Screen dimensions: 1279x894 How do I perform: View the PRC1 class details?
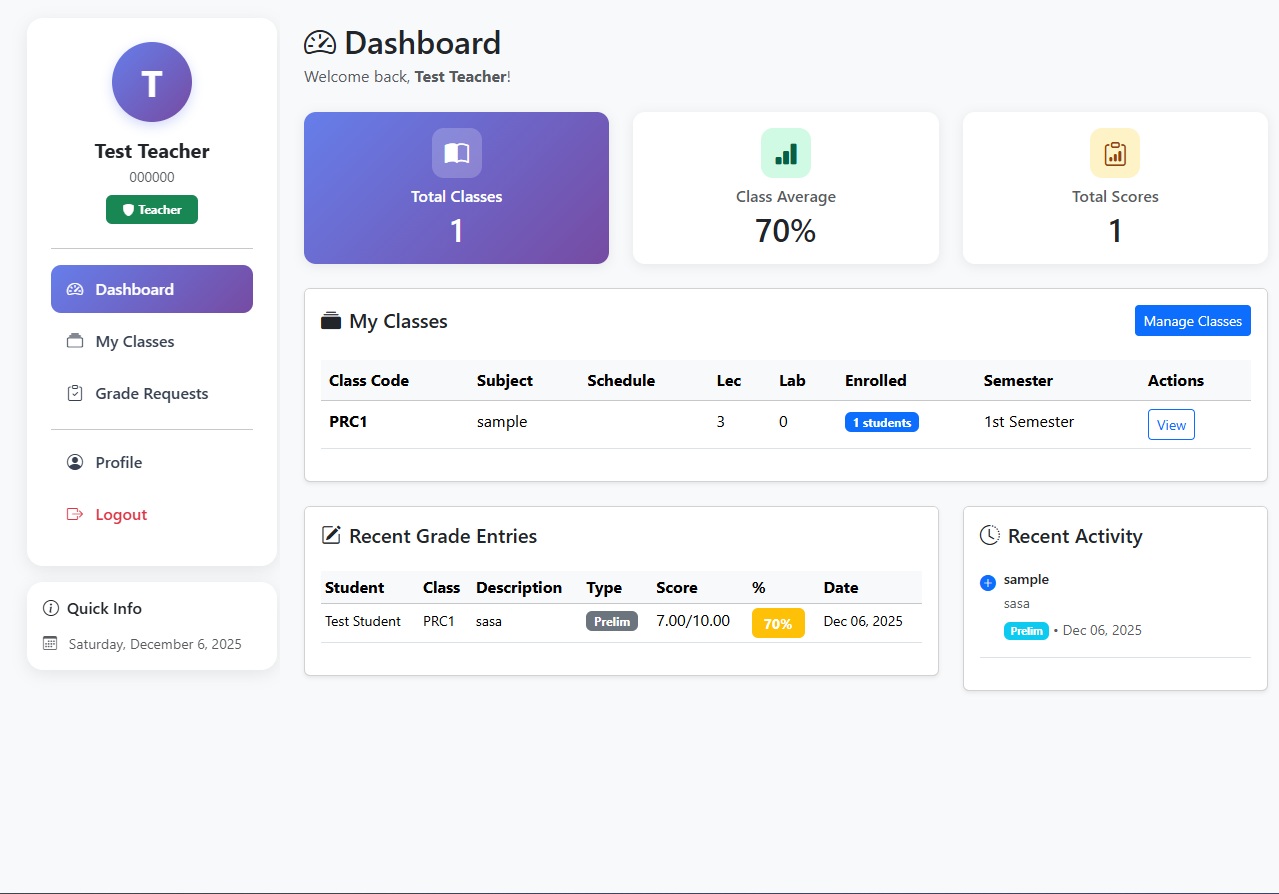point(1170,424)
